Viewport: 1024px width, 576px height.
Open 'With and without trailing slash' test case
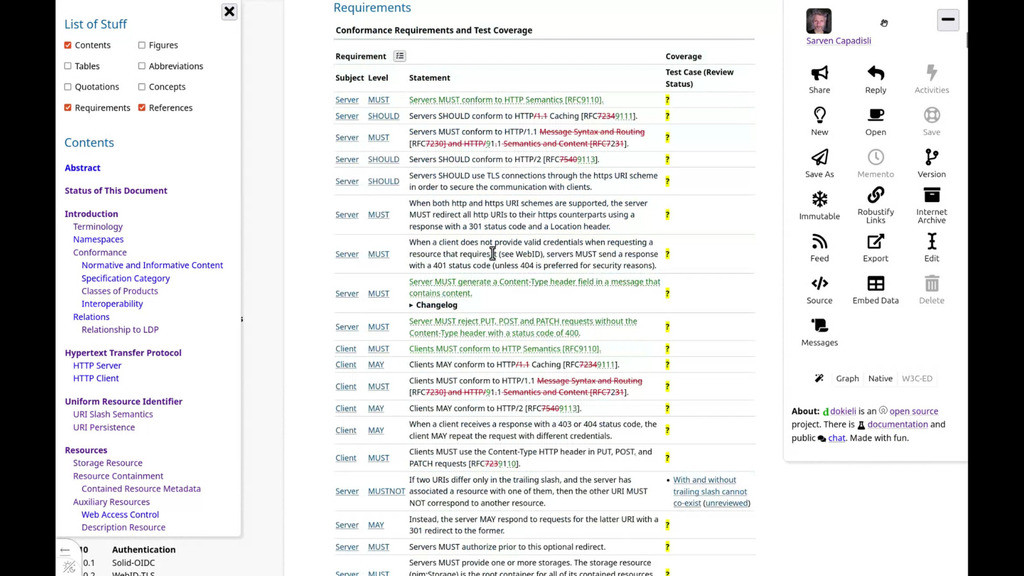pyautogui.click(x=710, y=491)
